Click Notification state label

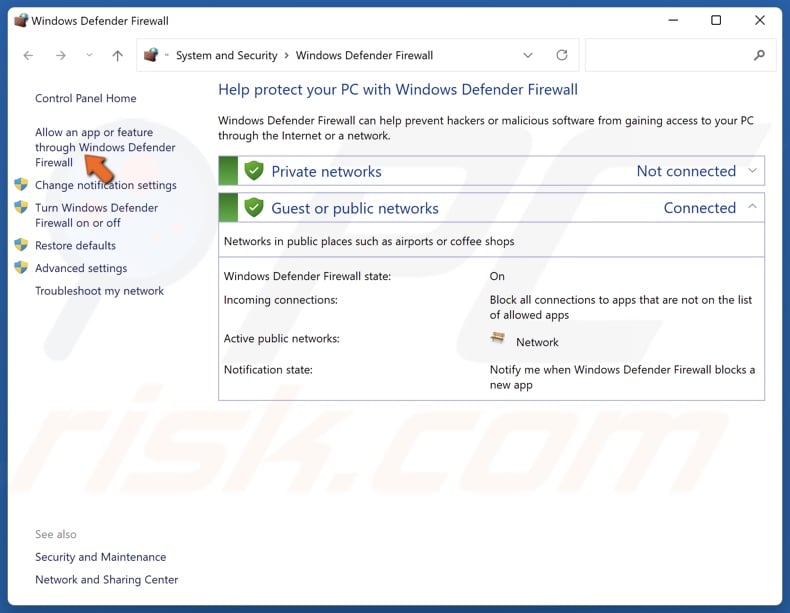coord(268,370)
